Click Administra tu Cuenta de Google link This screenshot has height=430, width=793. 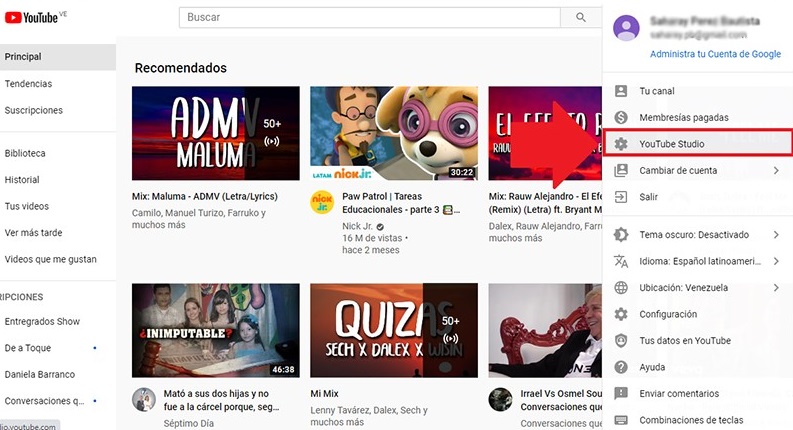(x=714, y=54)
